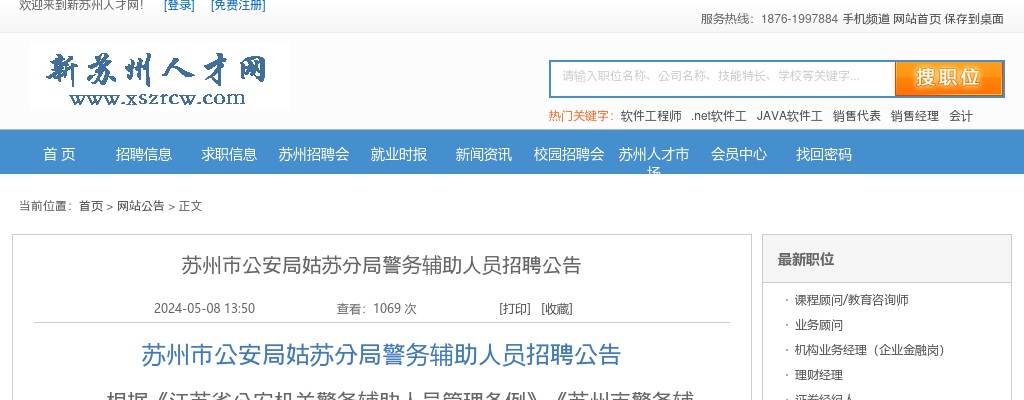Image resolution: width=1024 pixels, height=400 pixels.
Task: Go to 会员中心 page
Action: pyautogui.click(x=739, y=154)
